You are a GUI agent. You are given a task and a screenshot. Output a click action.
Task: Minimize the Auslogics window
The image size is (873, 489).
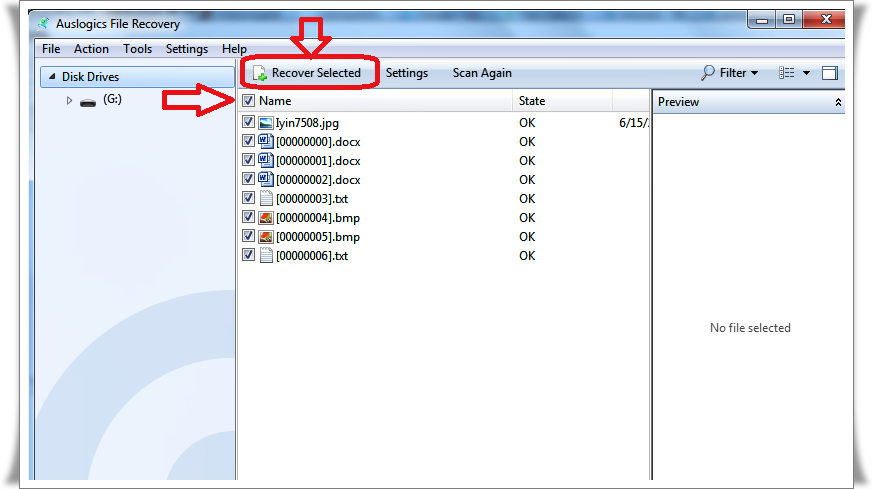tap(762, 20)
